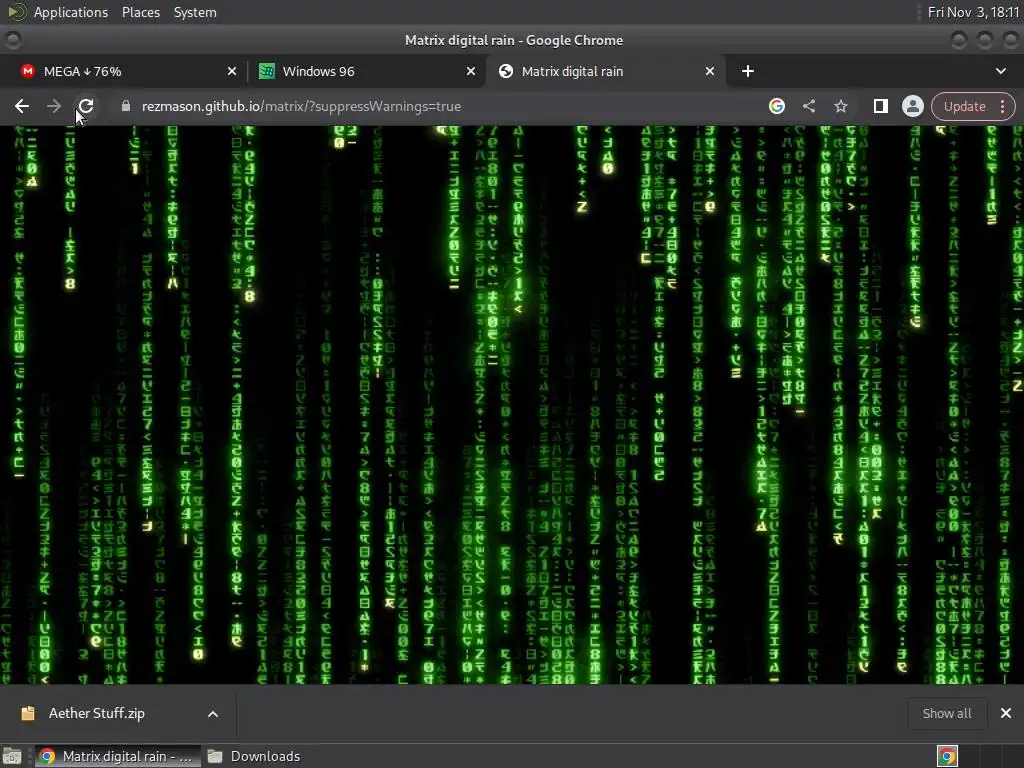Viewport: 1024px width, 768px height.
Task: Click the globe favicon on Matrix tab
Action: coord(505,71)
